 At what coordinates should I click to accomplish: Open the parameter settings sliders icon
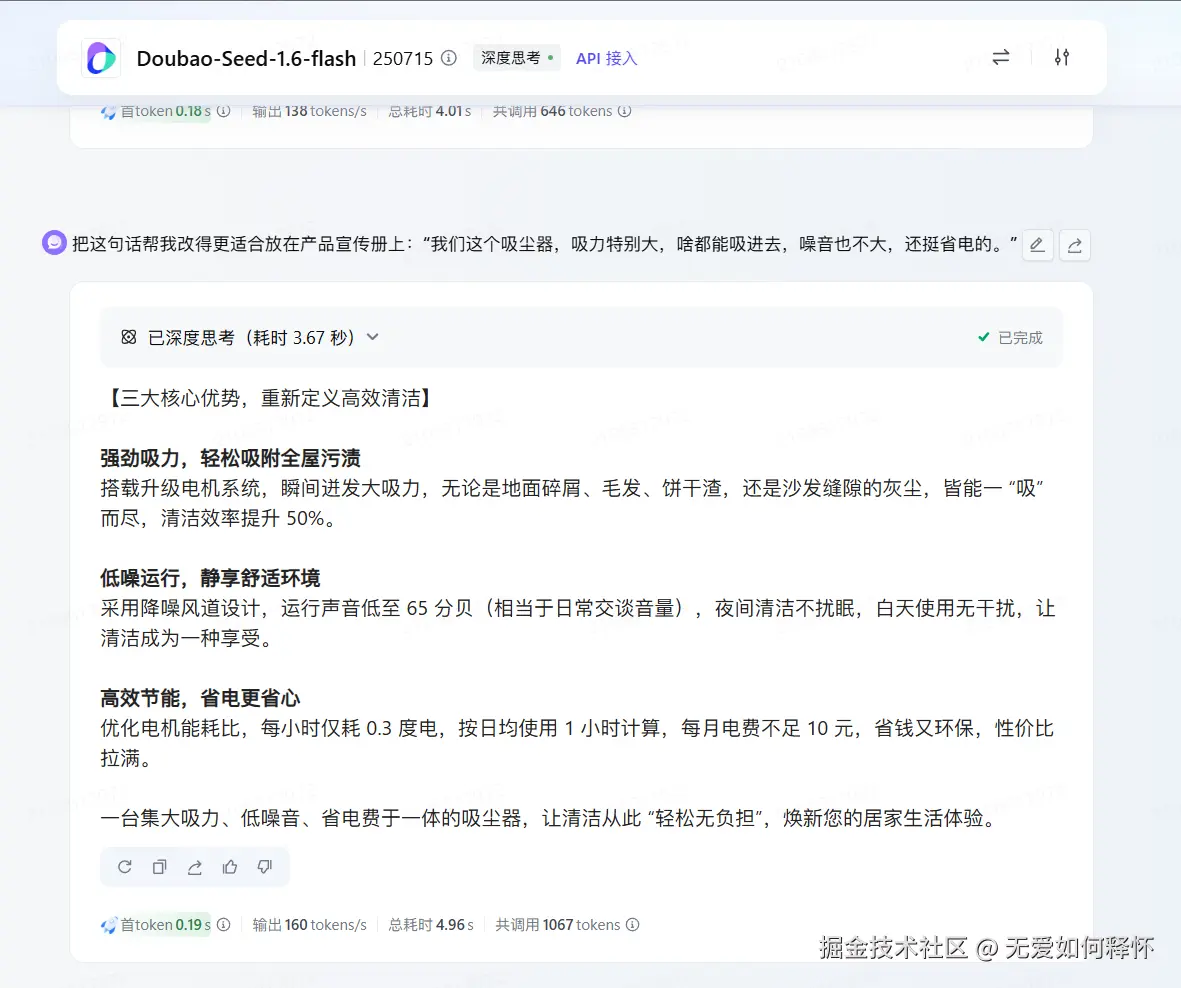click(x=1062, y=57)
